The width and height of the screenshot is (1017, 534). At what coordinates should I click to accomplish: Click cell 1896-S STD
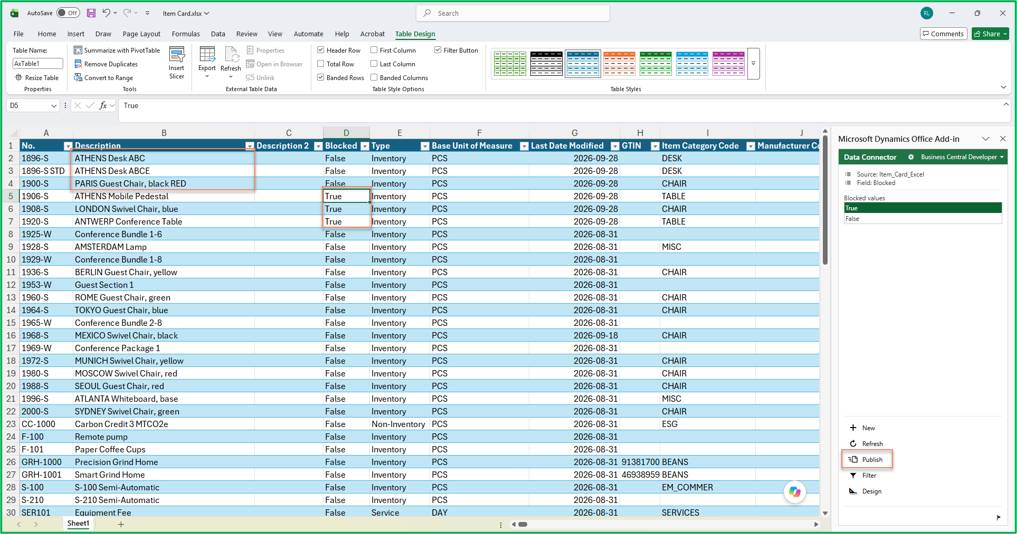click(45, 171)
